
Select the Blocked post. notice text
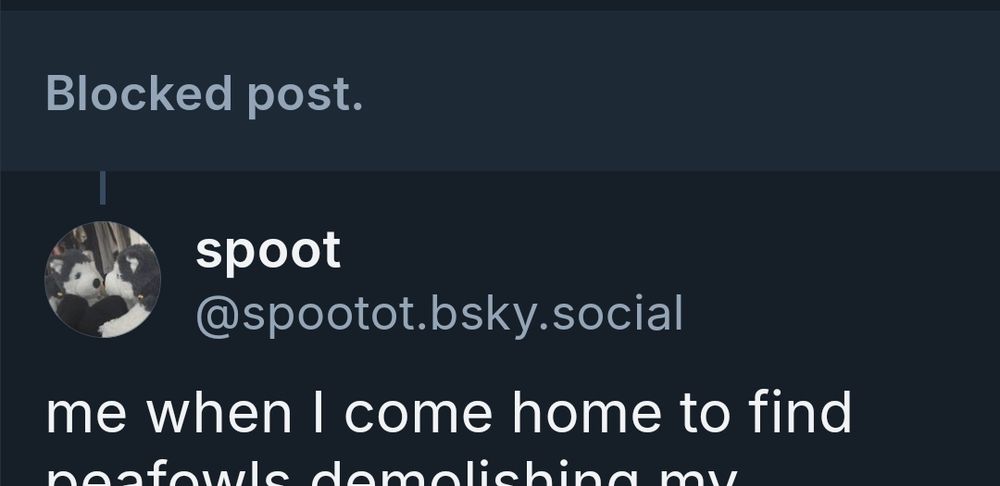coord(204,94)
